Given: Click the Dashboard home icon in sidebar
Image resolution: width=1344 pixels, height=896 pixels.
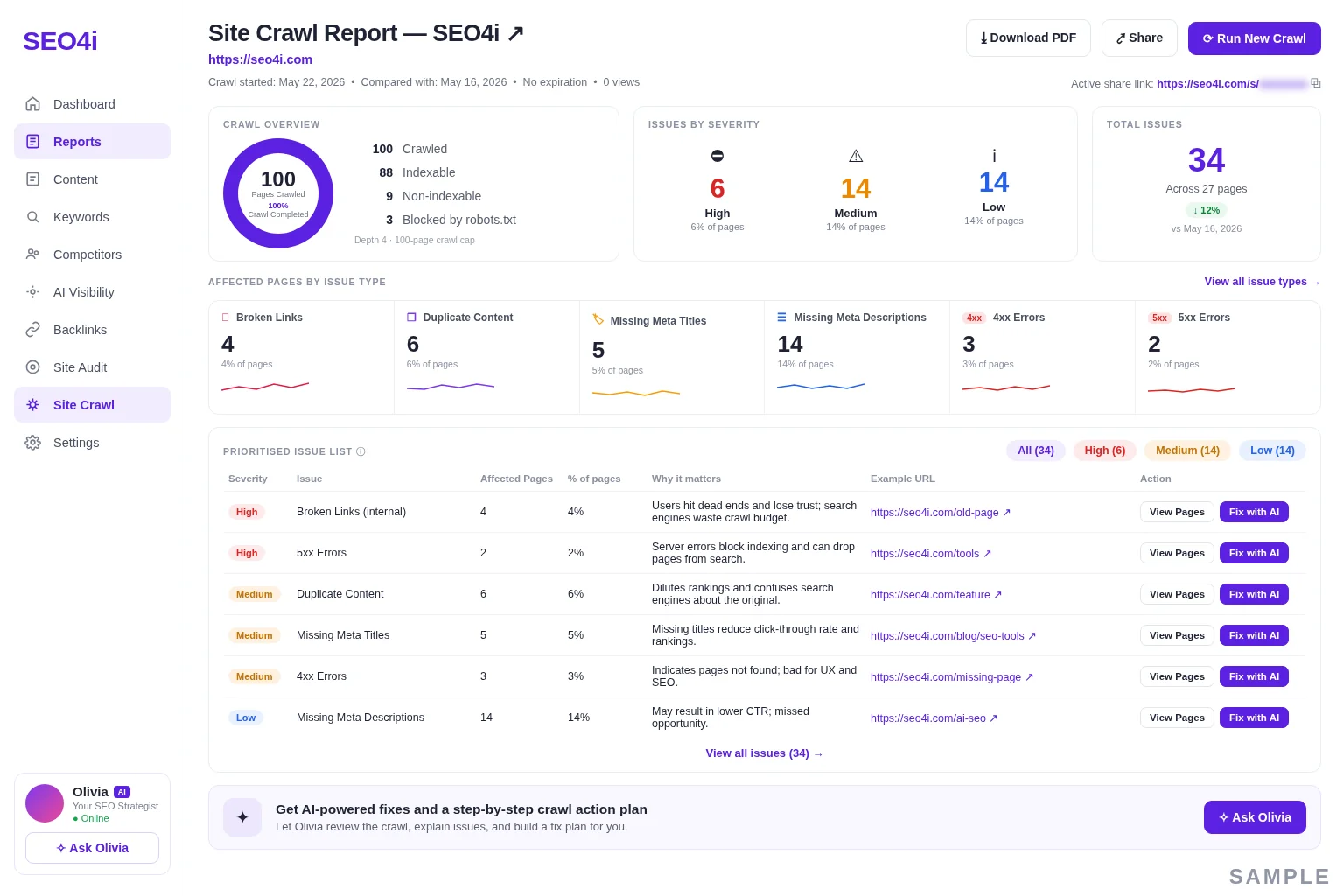Looking at the screenshot, I should pyautogui.click(x=32, y=104).
